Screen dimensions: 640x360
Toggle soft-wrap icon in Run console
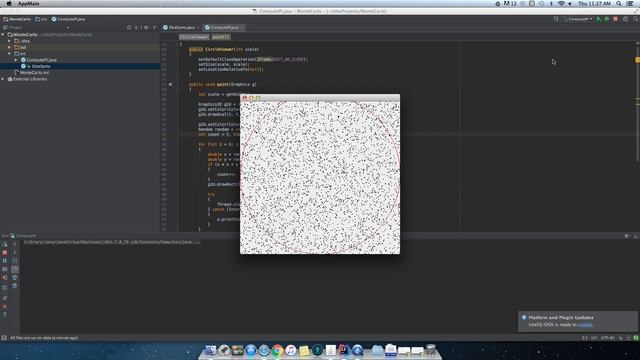click(x=15, y=261)
